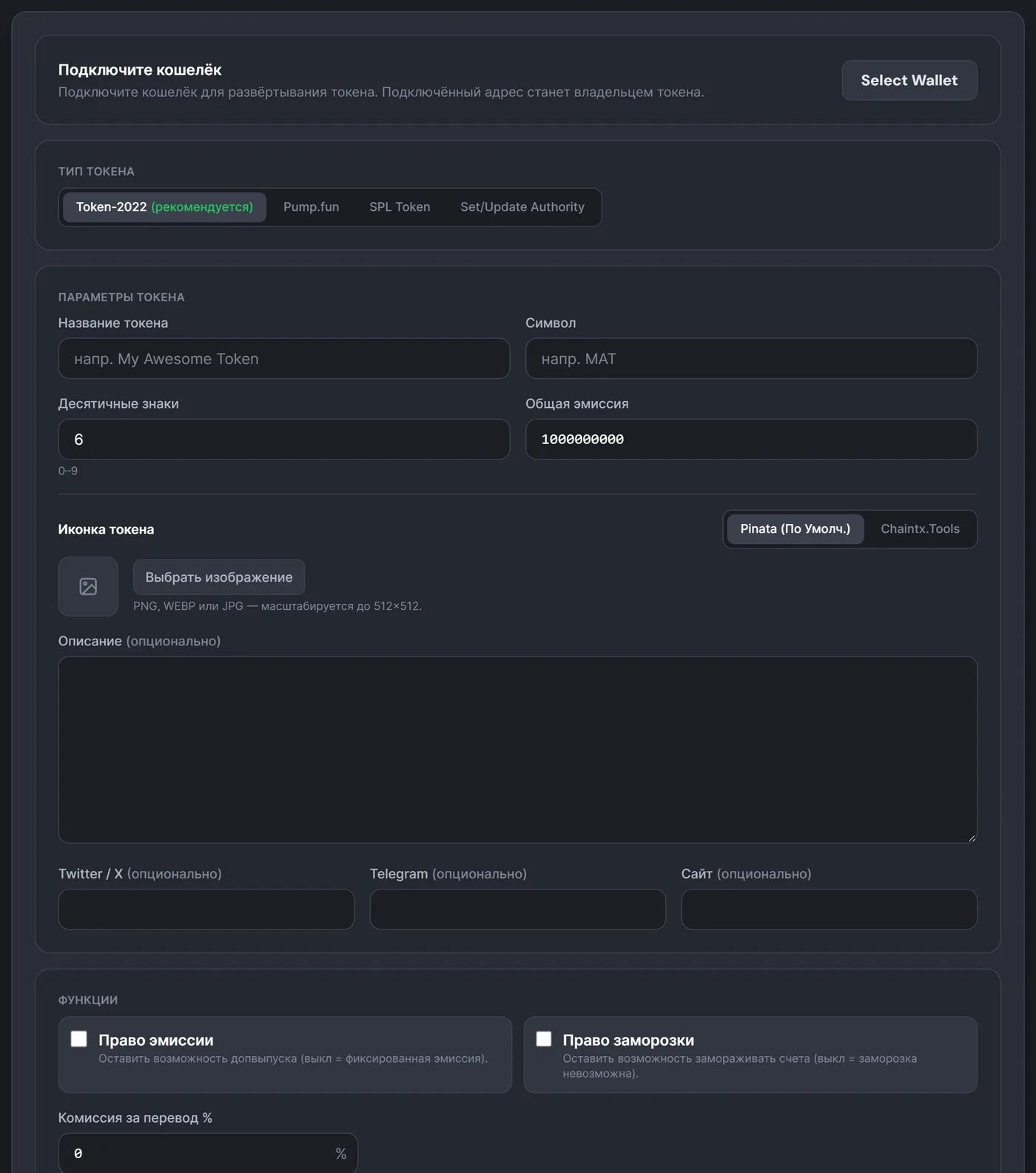Toggle the Право заморозки checkbox
The width and height of the screenshot is (1036, 1173).
(x=544, y=1039)
